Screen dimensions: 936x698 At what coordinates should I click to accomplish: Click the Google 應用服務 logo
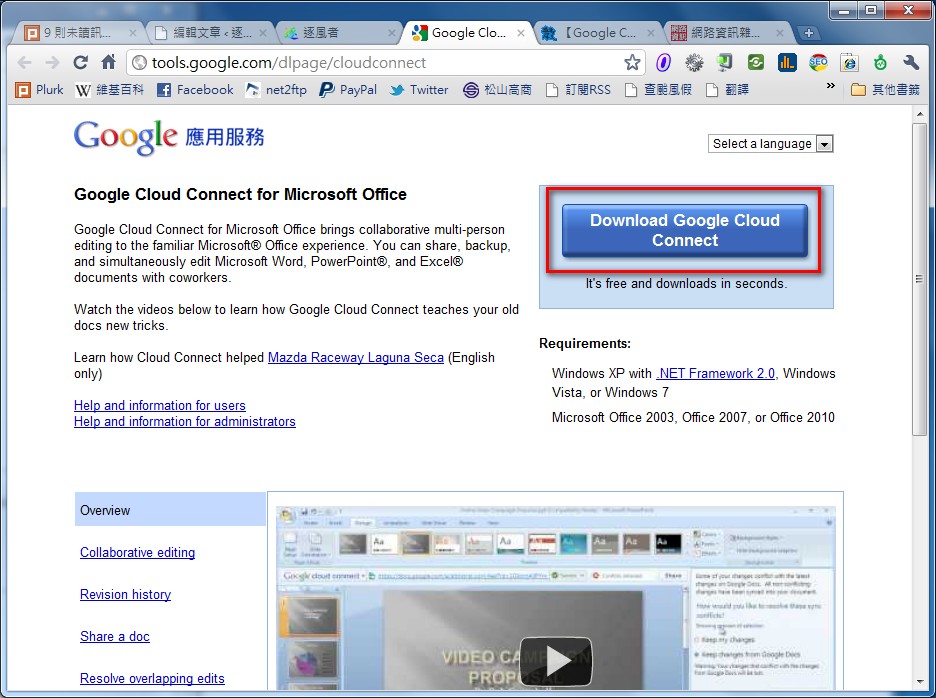[x=169, y=137]
